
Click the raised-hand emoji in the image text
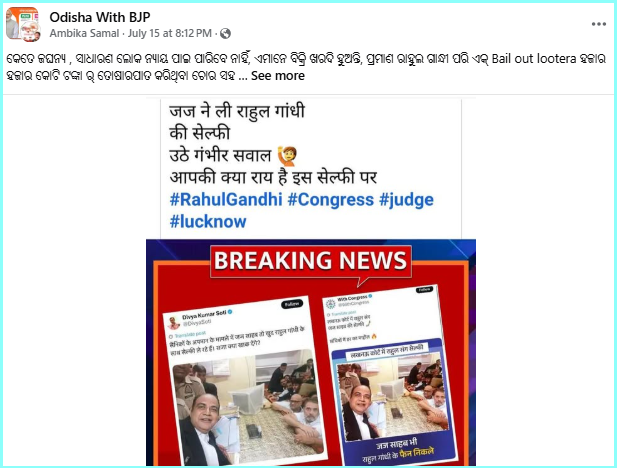point(287,156)
